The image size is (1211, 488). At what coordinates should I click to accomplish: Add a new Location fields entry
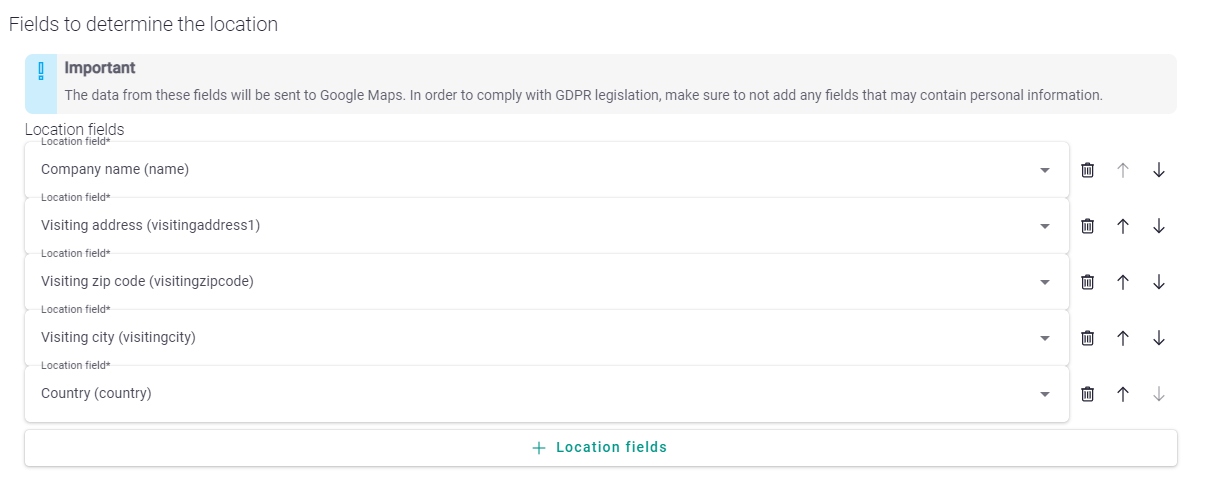pos(601,448)
